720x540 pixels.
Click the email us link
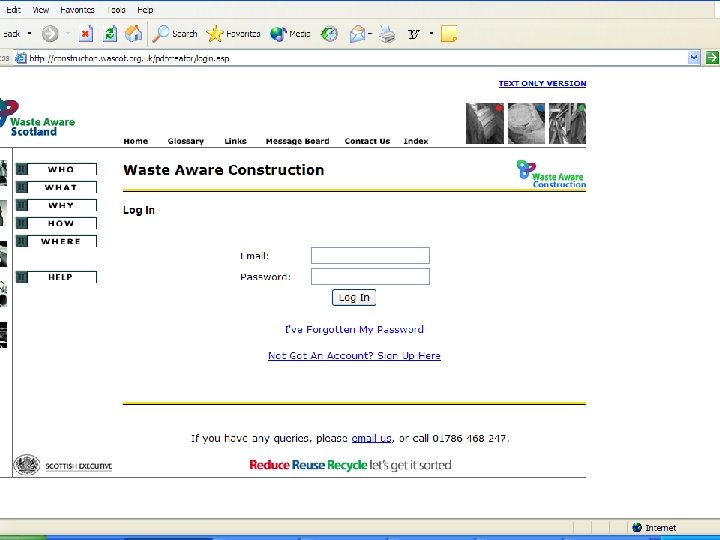tap(371, 438)
